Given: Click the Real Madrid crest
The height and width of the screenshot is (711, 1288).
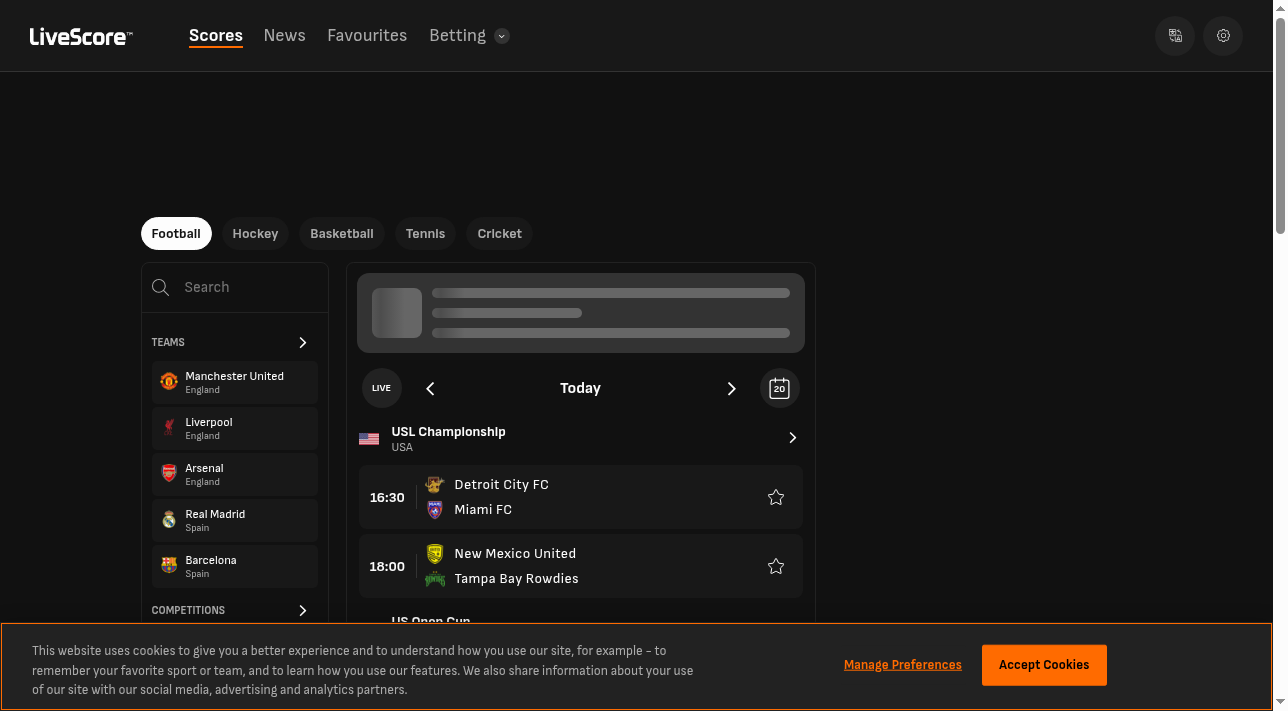Looking at the screenshot, I should (x=169, y=520).
